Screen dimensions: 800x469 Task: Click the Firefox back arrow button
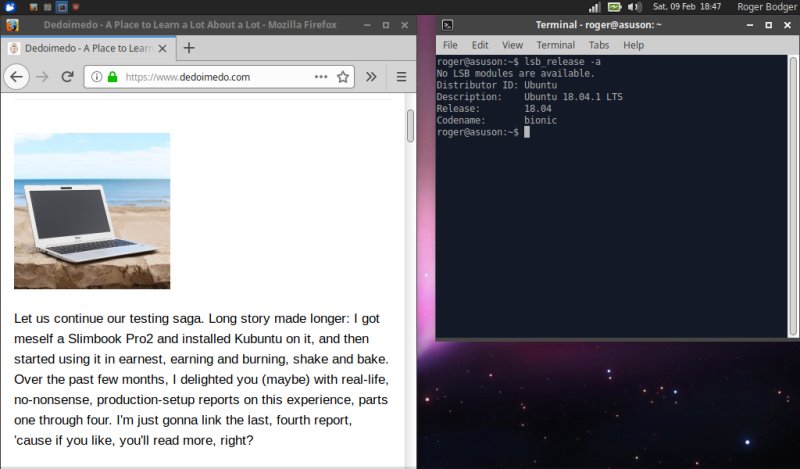pos(17,77)
